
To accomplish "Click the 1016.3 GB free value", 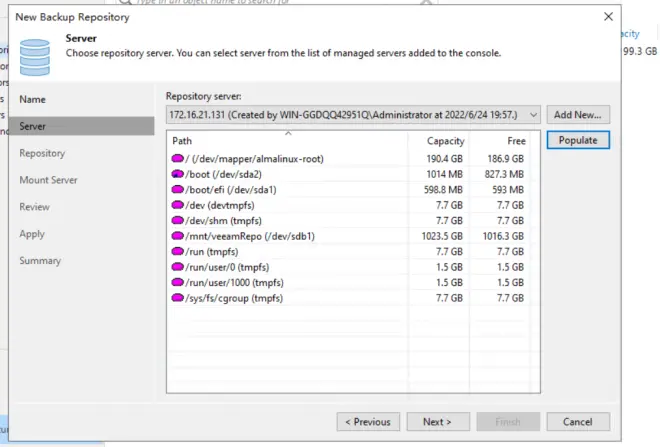I will pos(503,236).
